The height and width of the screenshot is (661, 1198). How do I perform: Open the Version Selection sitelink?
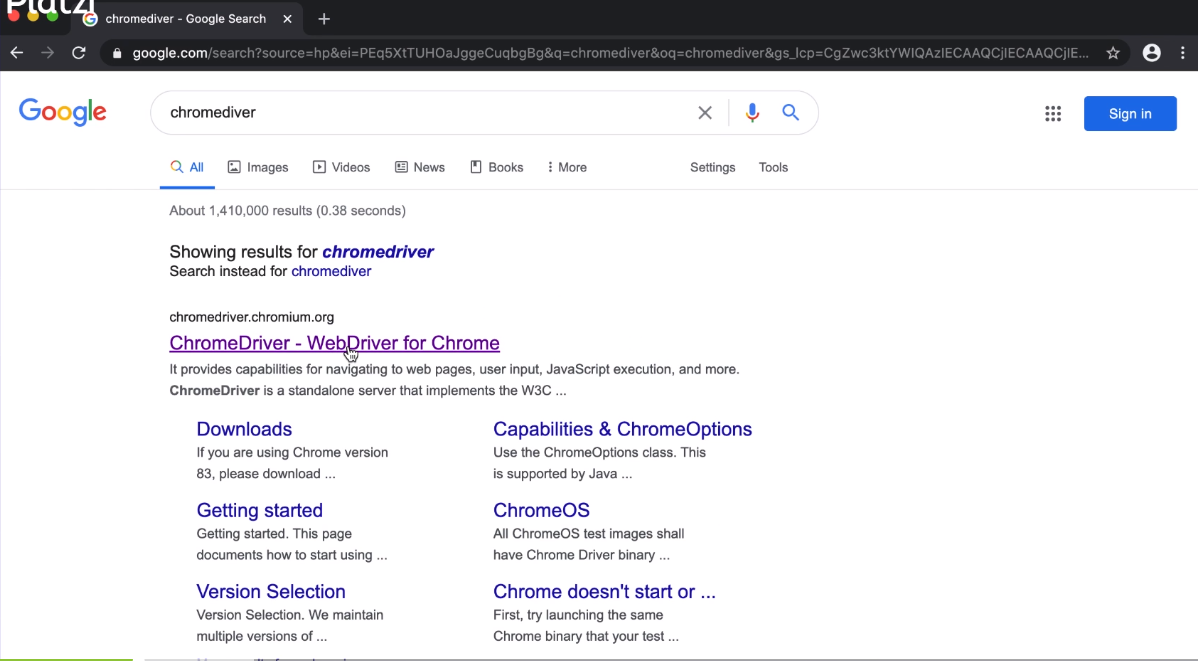(x=270, y=591)
